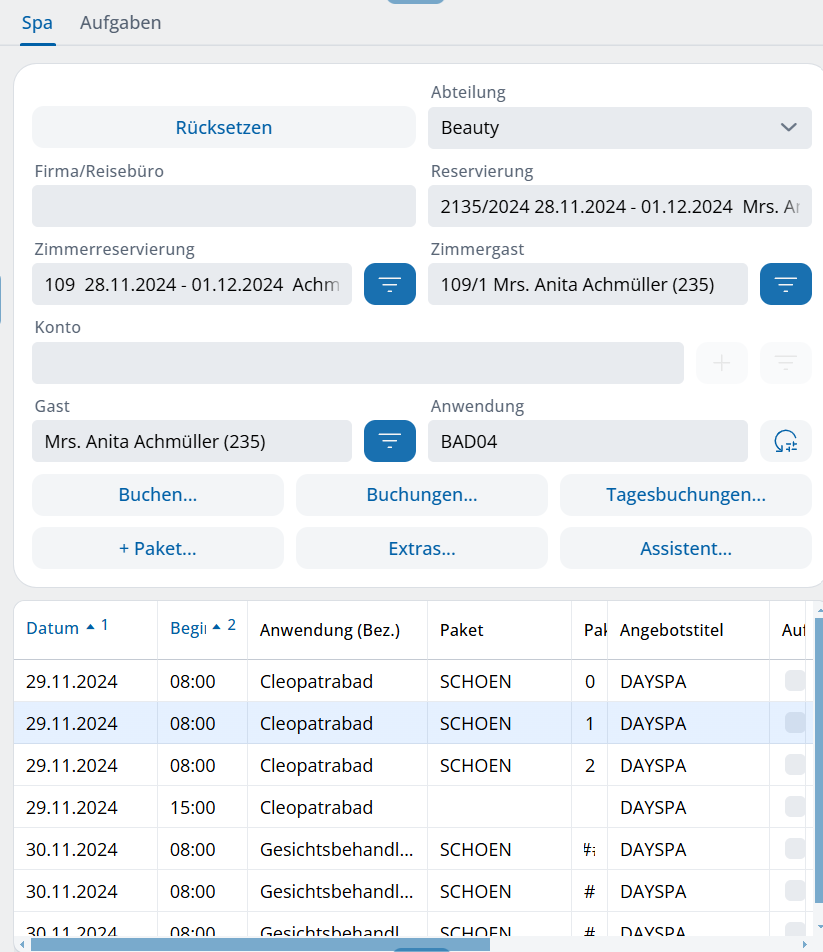
Task: Click filter icon beside Gast field
Action: 389,441
